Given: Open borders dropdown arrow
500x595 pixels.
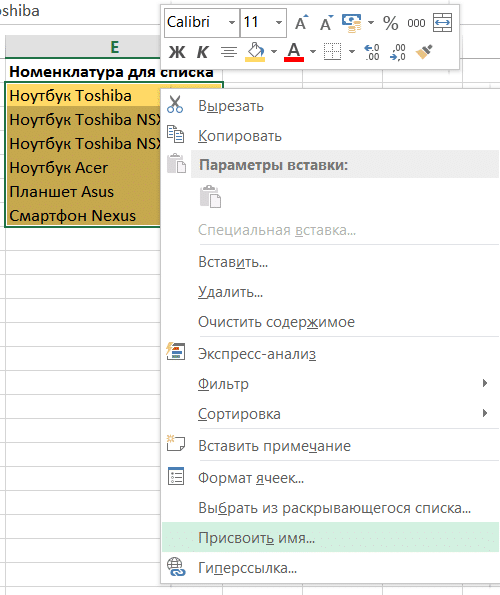Looking at the screenshot, I should [x=352, y=52].
